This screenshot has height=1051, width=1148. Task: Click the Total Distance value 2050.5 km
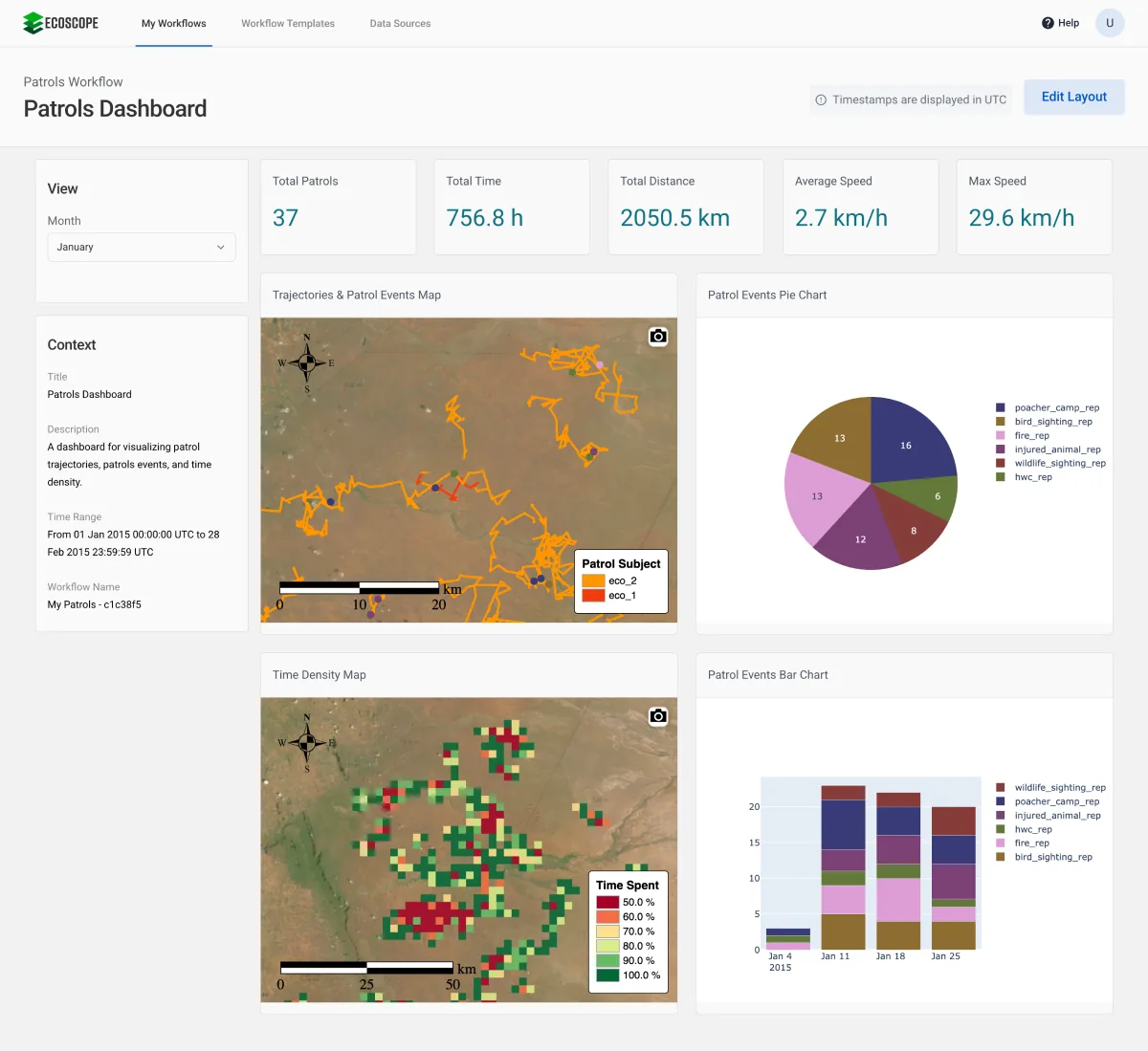pos(674,218)
